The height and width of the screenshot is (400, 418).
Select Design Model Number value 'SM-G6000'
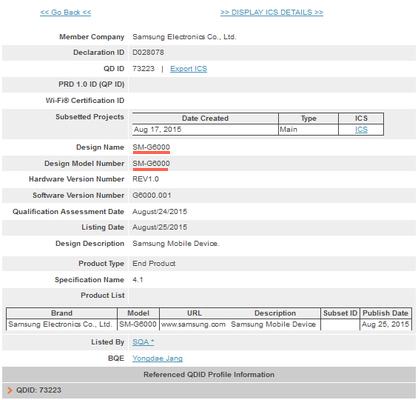tap(151, 163)
